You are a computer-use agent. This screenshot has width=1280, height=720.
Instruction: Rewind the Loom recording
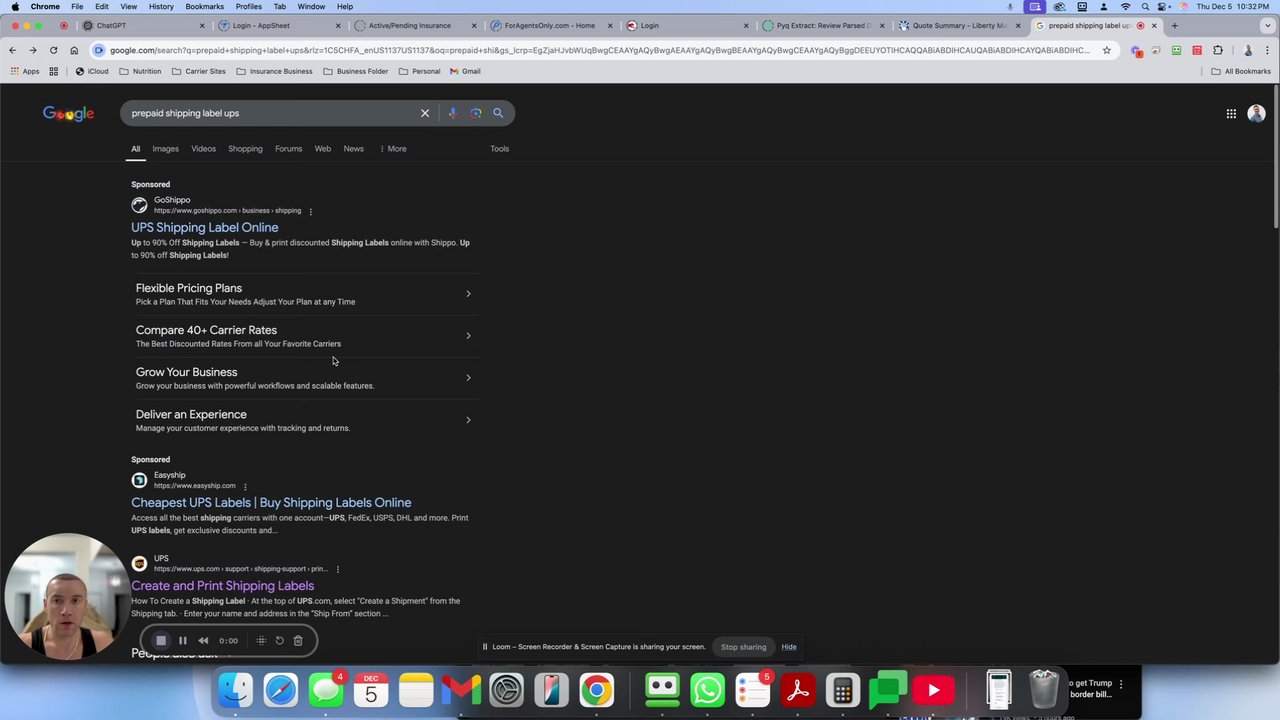click(203, 641)
